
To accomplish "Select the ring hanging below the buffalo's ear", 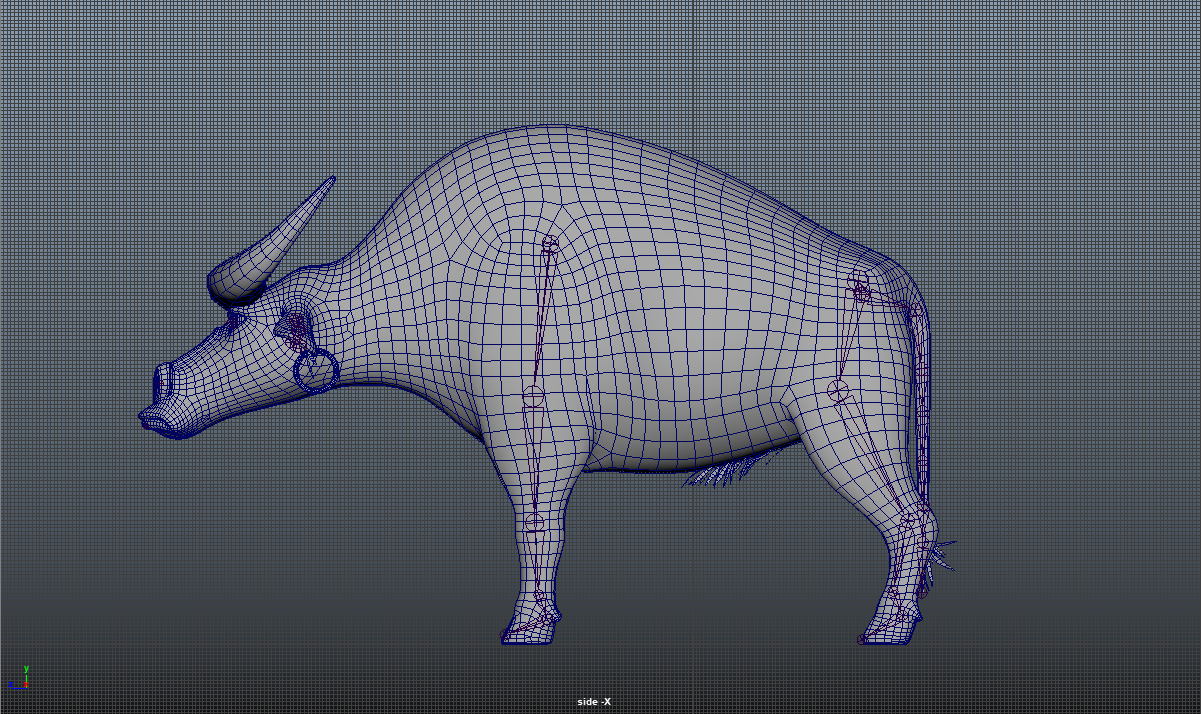I will coord(316,369).
